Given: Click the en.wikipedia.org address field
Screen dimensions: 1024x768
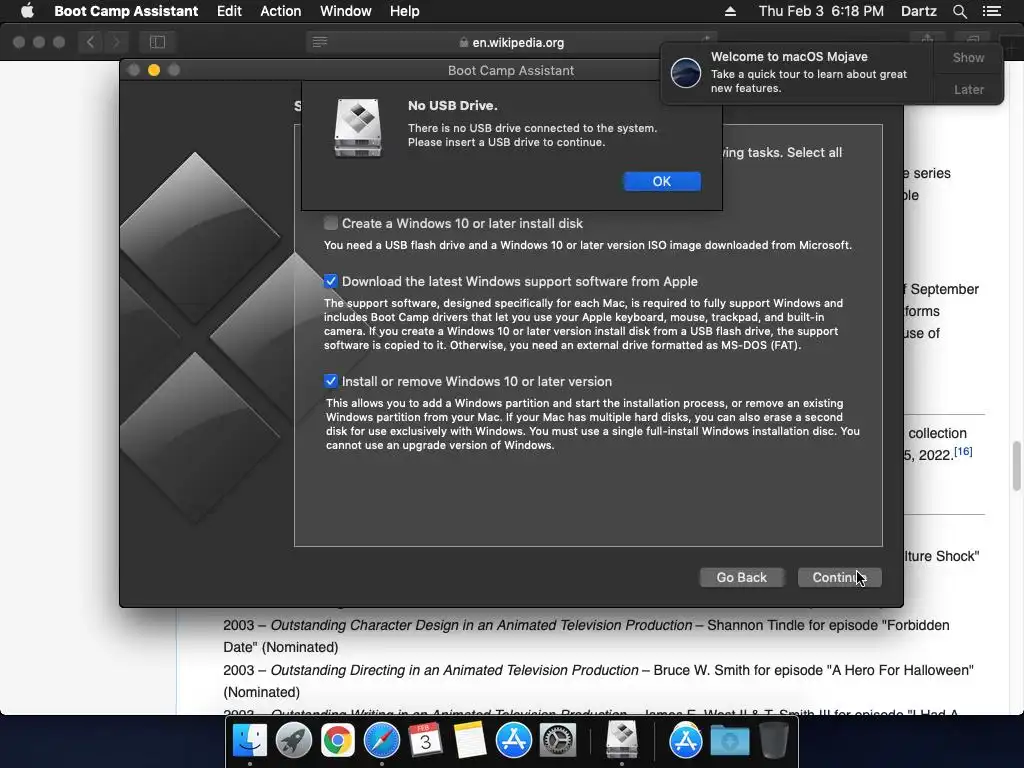Looking at the screenshot, I should click(x=511, y=42).
